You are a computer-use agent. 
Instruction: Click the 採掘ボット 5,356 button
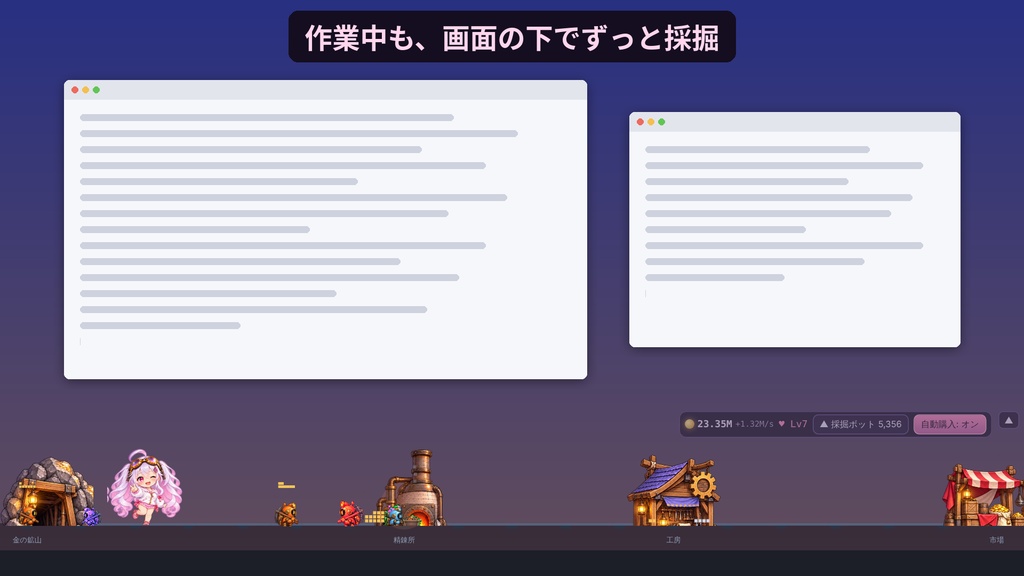pyautogui.click(x=861, y=424)
